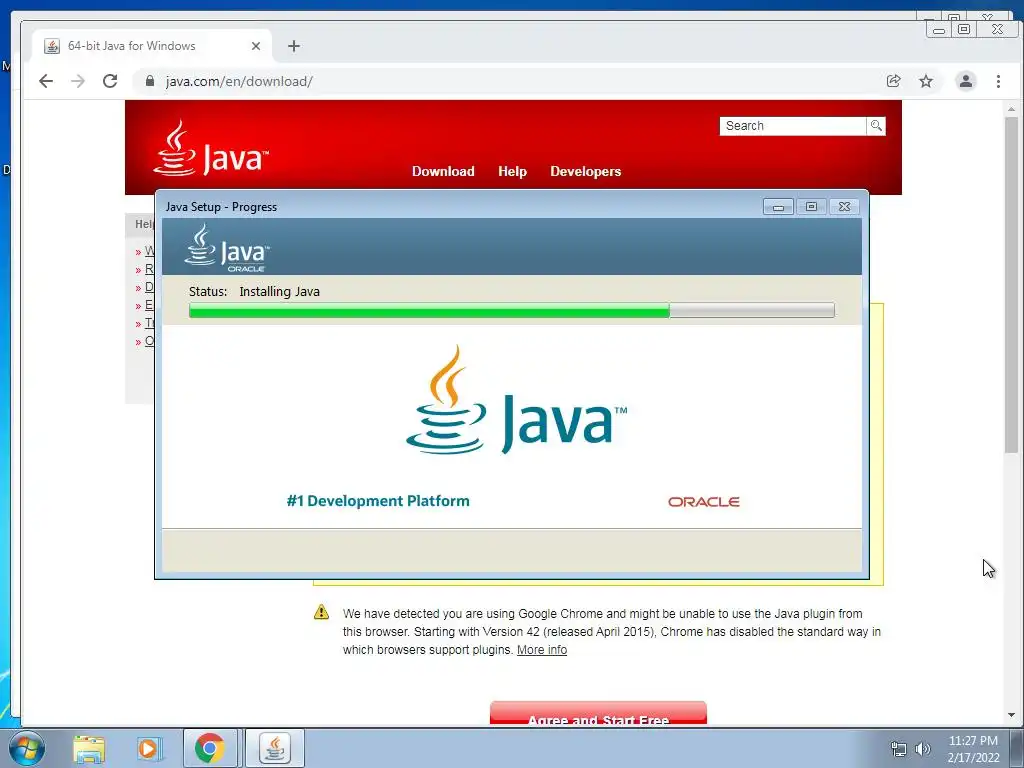Open the Download menu on the Java site
The width and height of the screenshot is (1024, 768).
[443, 171]
